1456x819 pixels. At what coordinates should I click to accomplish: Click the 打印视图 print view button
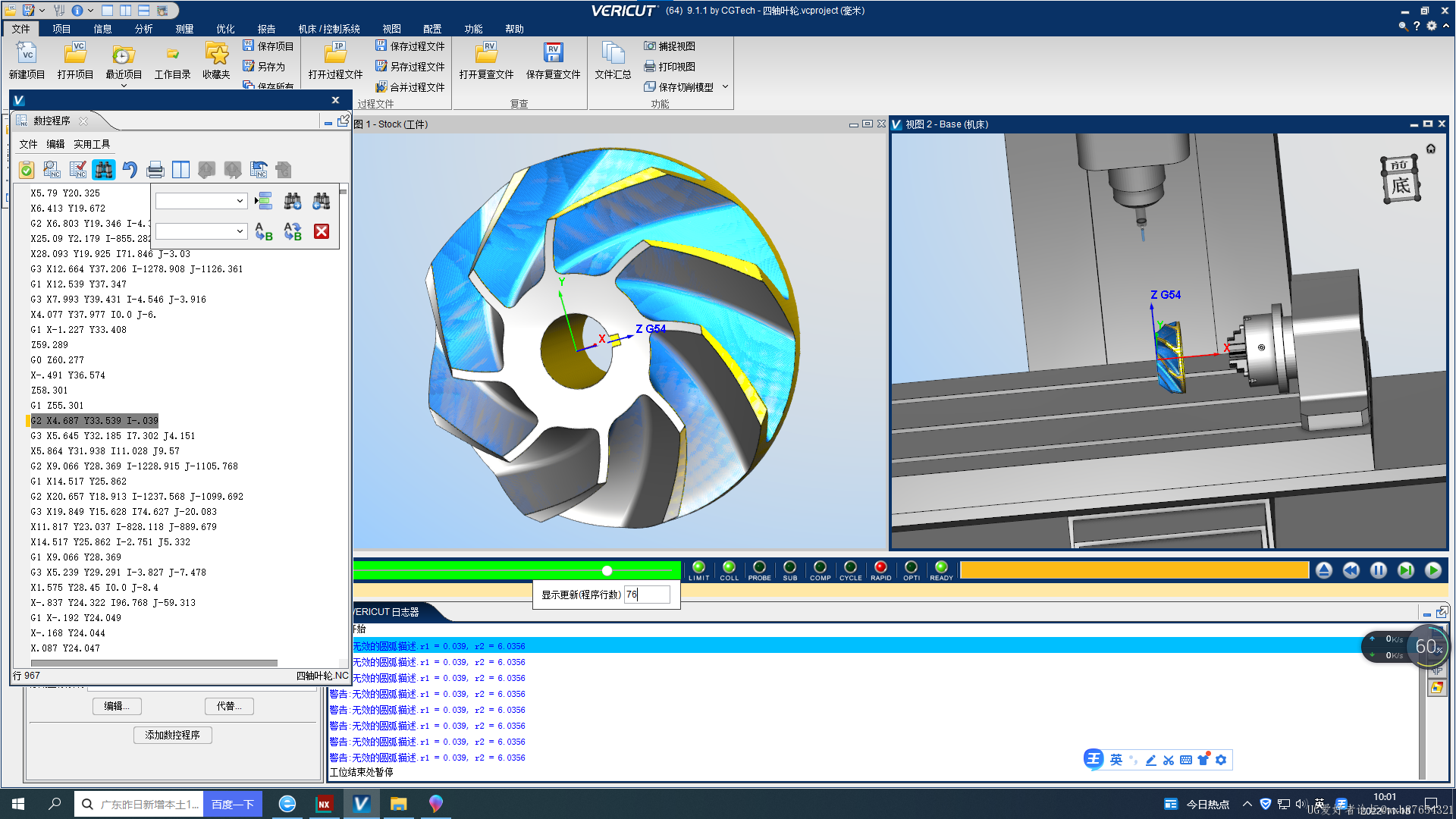click(670, 67)
